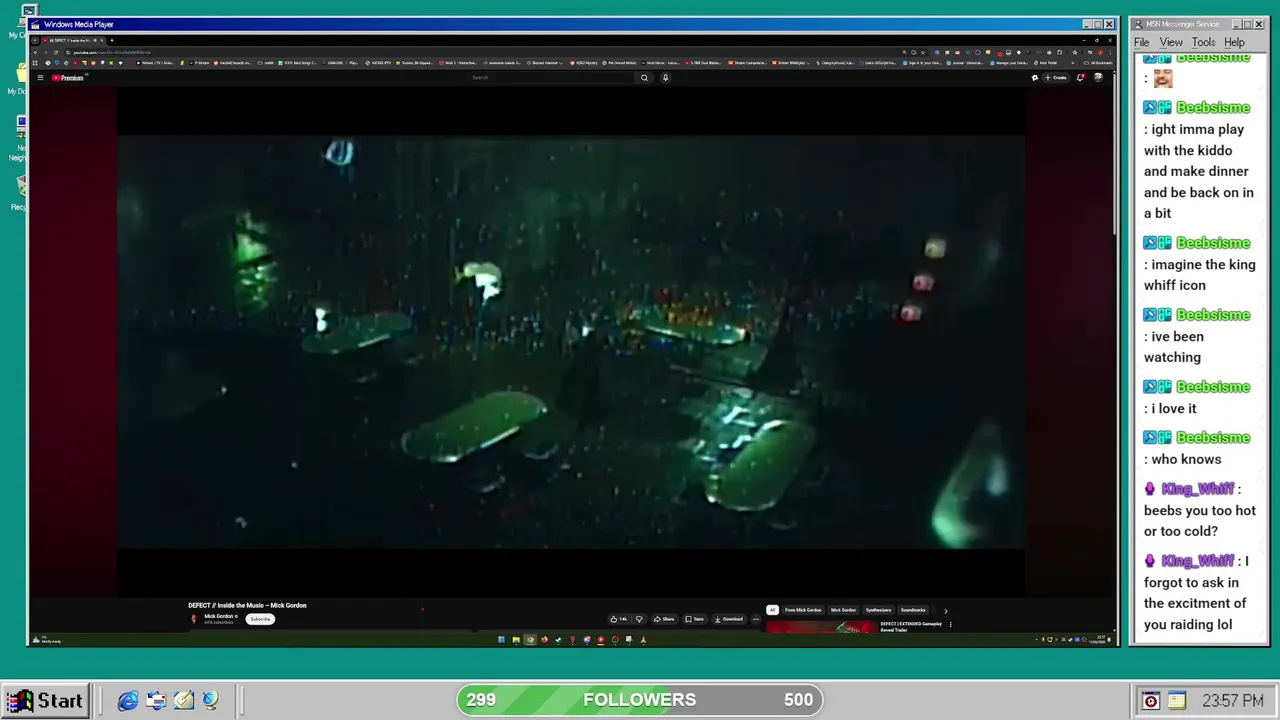Screen dimensions: 1280x720
Task: Select the Soundtracks filter chip
Action: tap(913, 610)
